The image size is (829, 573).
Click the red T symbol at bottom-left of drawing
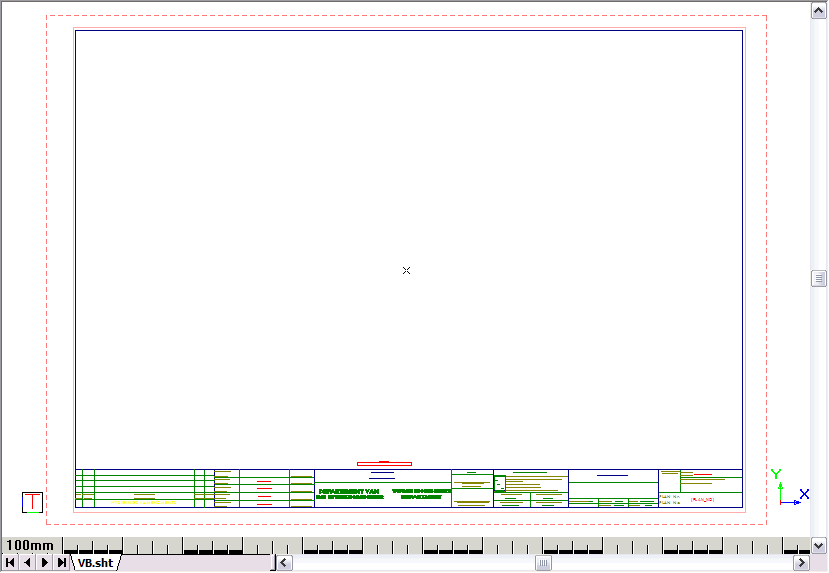33,502
